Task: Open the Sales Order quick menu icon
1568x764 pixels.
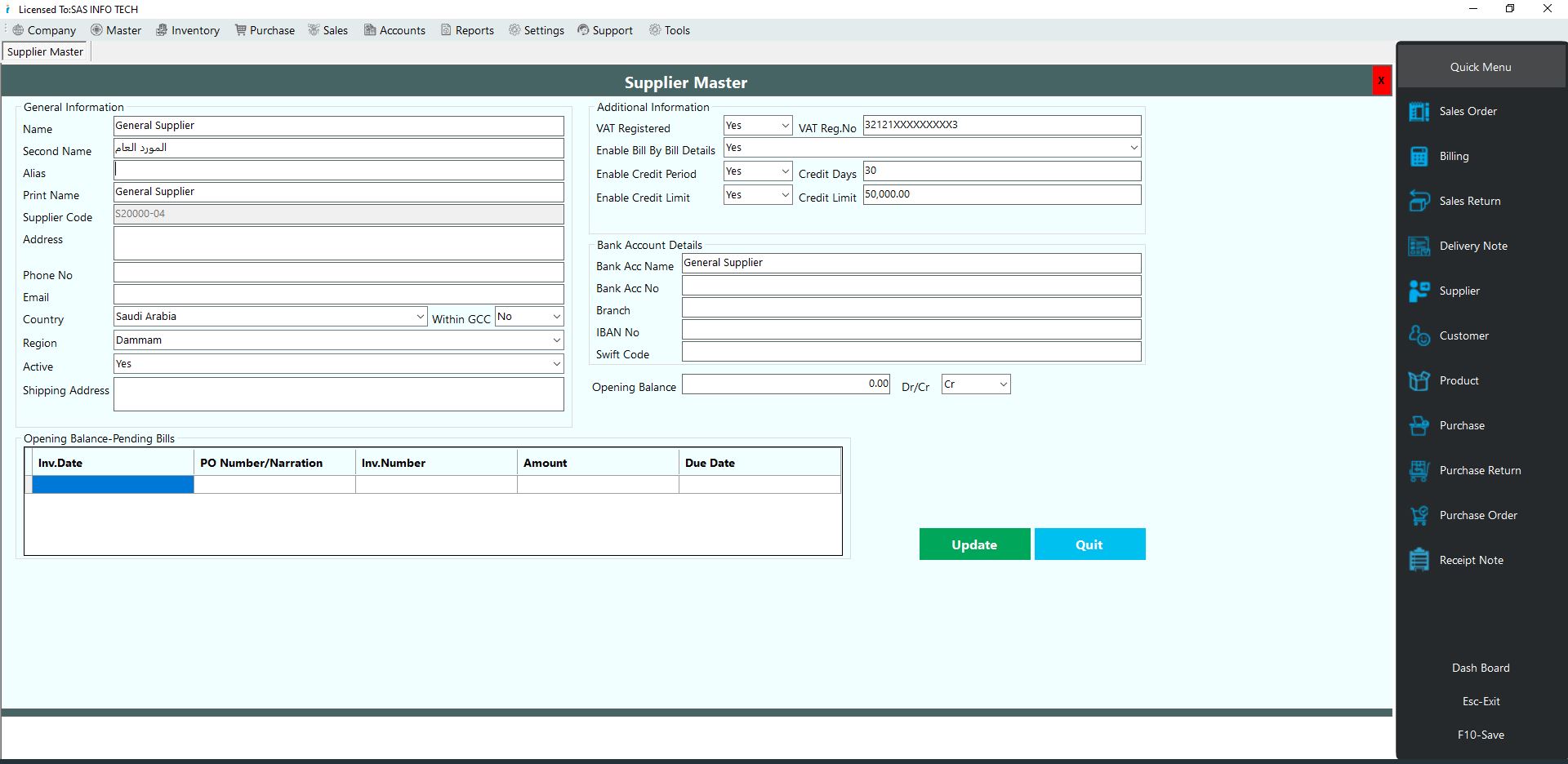Action: tap(1419, 112)
